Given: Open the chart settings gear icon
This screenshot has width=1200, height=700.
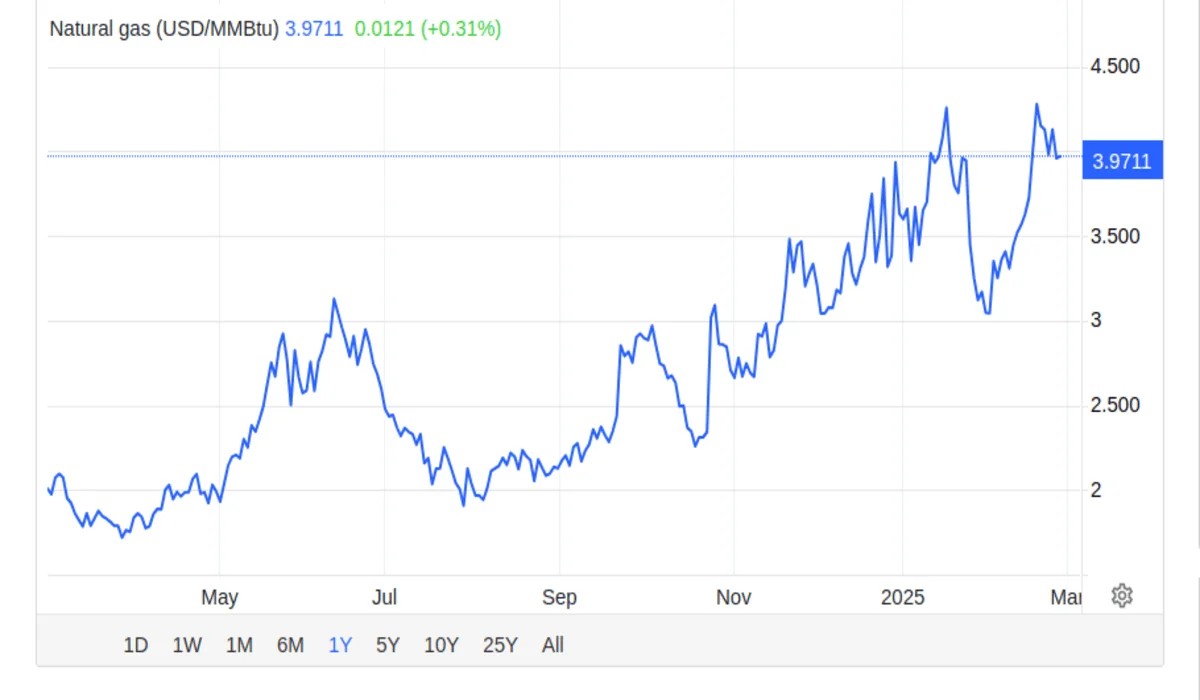Looking at the screenshot, I should pos(1121,596).
